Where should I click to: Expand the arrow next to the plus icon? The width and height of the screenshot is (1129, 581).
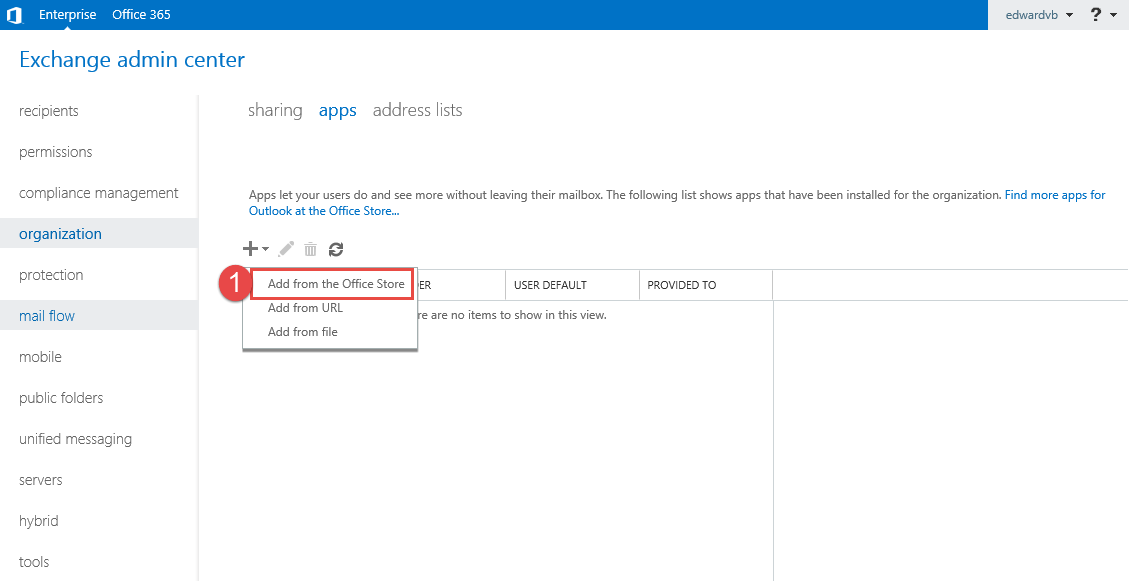click(265, 250)
